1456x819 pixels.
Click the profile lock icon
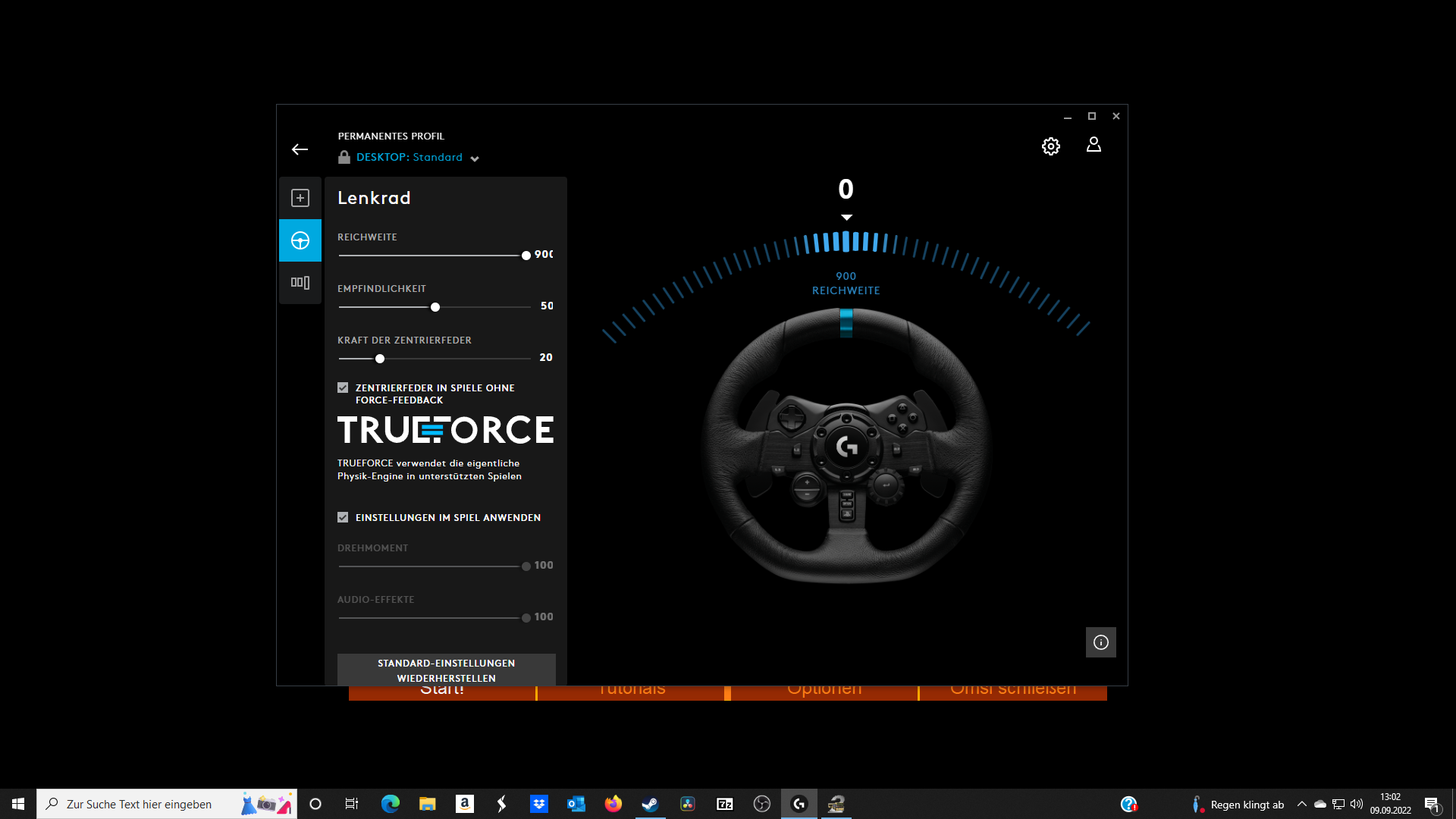click(344, 157)
